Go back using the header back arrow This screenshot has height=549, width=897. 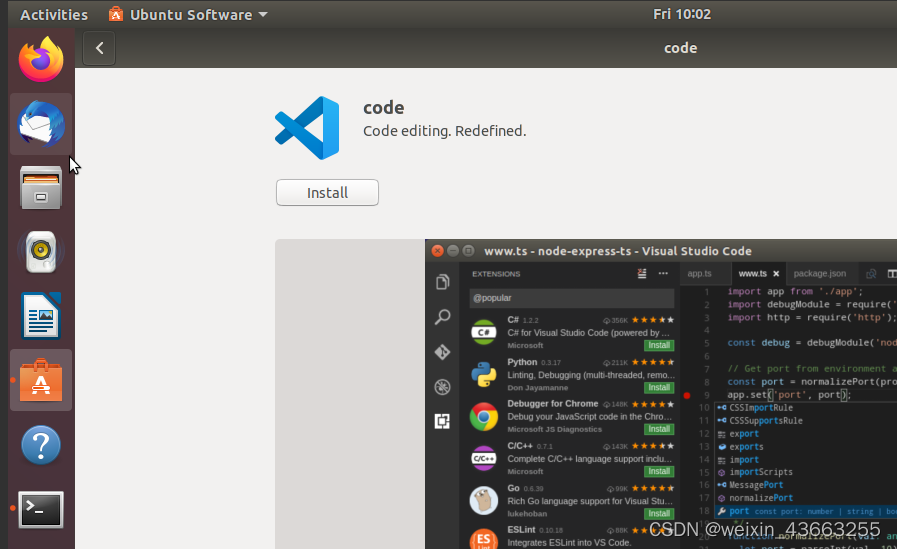click(99, 48)
